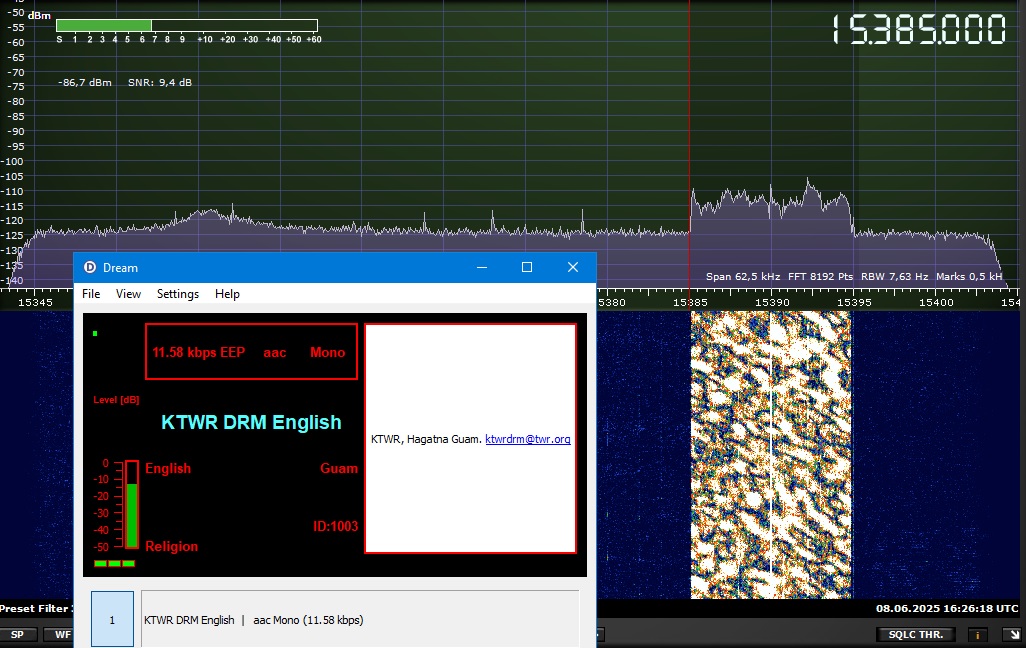
Task: Click 15345 on the frequency scale
Action: click(35, 302)
